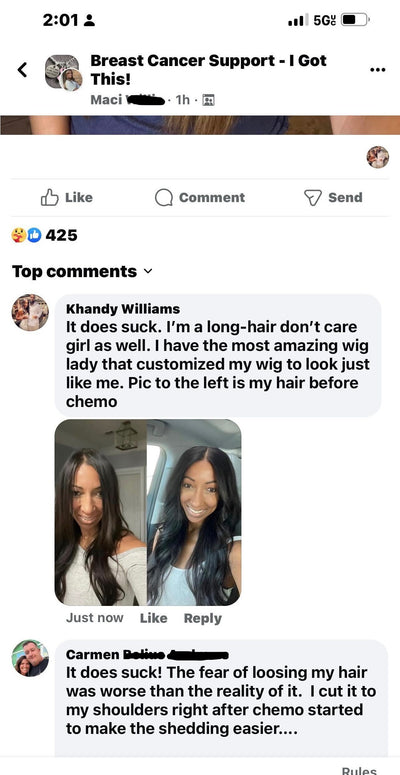Screen dimensions: 400x775
Task: Open the Breast Cancer Support group title
Action: coord(208,69)
